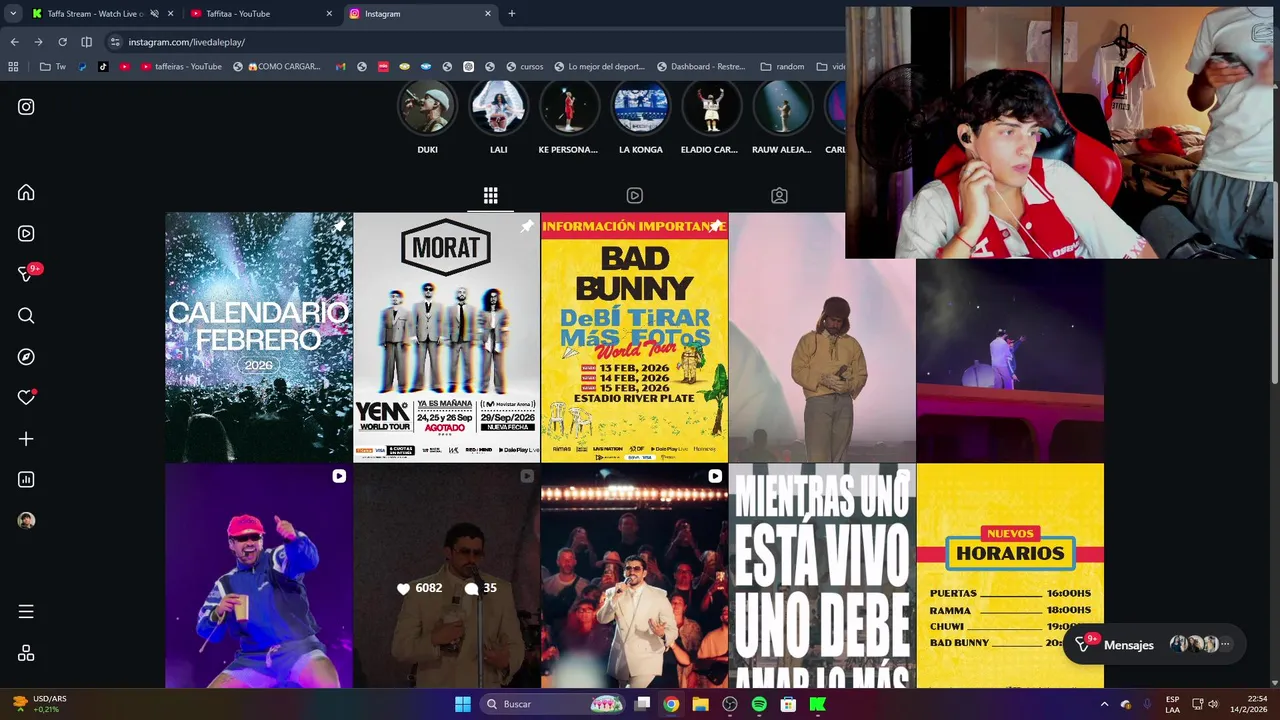Show hidden system tray icons
The image size is (1280, 720).
pyautogui.click(x=1104, y=704)
